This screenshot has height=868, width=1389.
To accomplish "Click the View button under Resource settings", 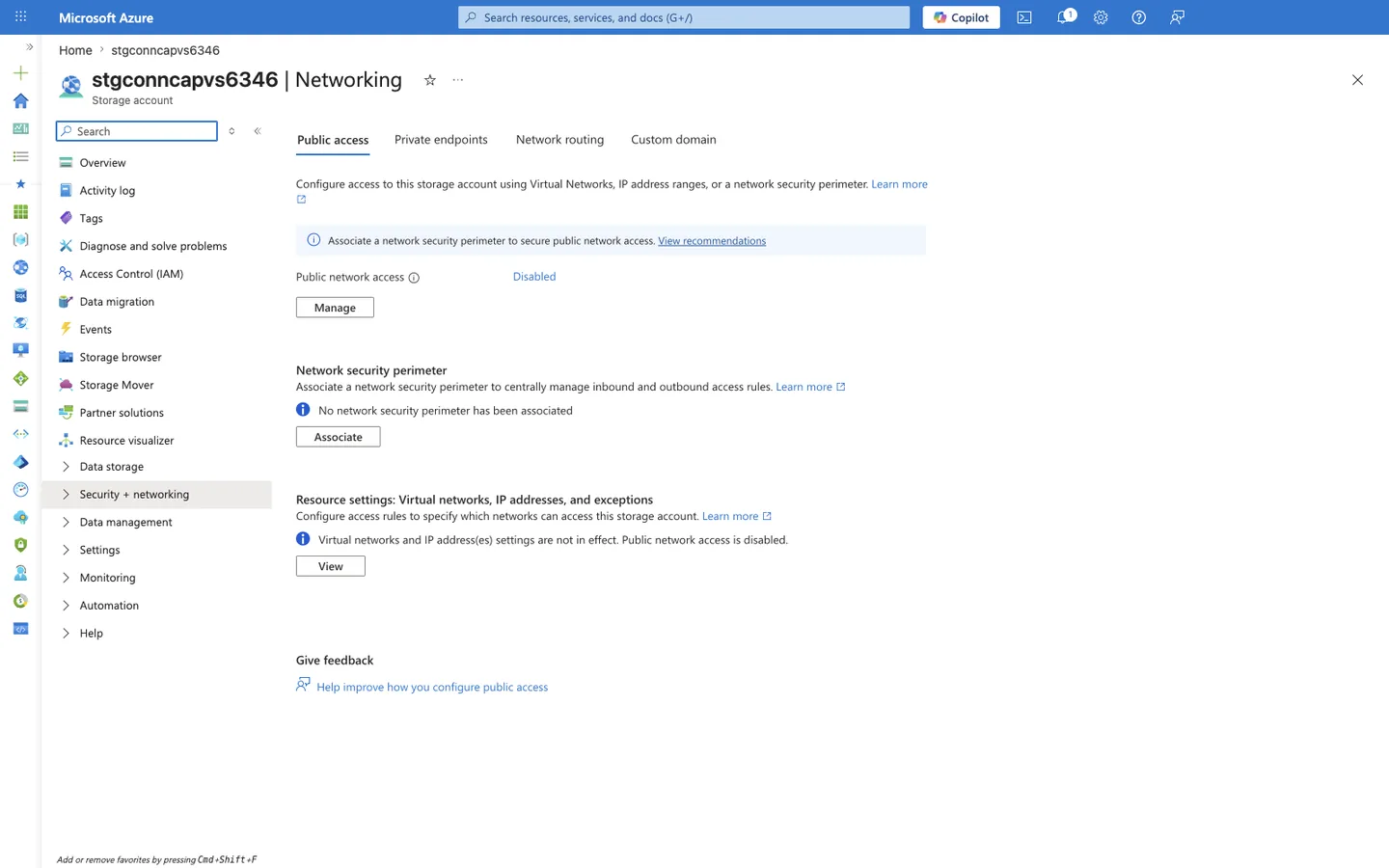I will (330, 566).
